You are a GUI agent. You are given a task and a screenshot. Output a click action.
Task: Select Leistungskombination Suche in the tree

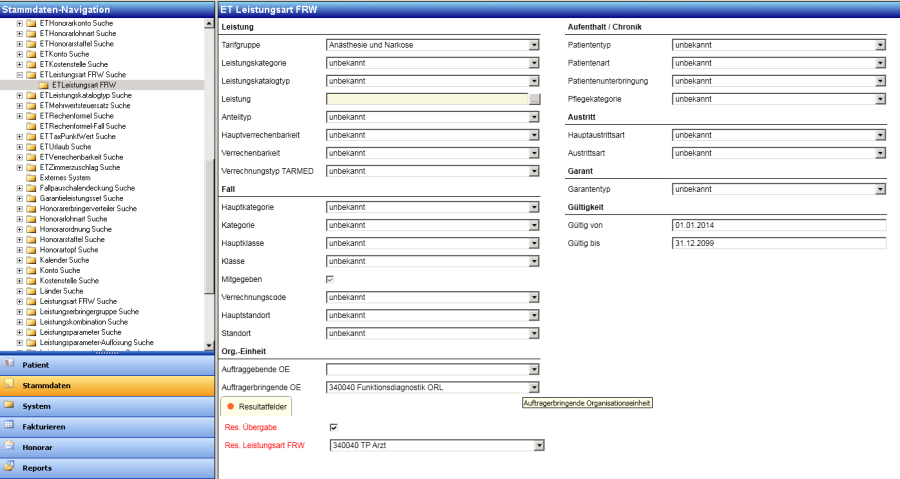click(84, 322)
